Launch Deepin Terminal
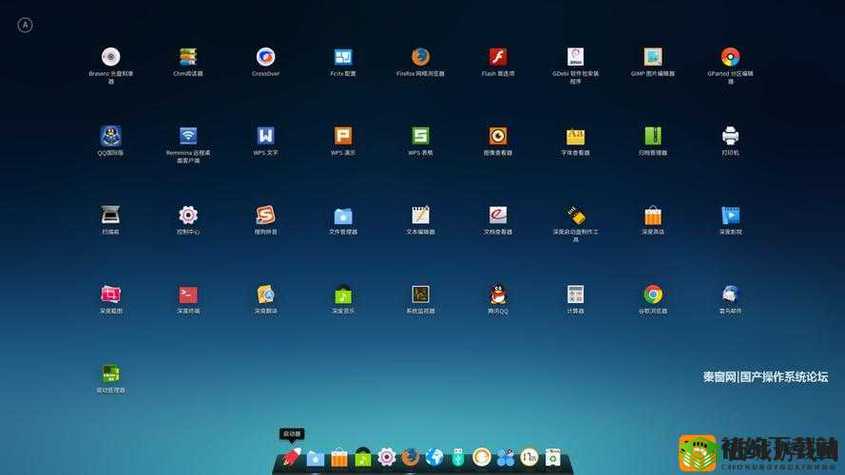Viewport: 845px width, 475px height. click(x=188, y=294)
